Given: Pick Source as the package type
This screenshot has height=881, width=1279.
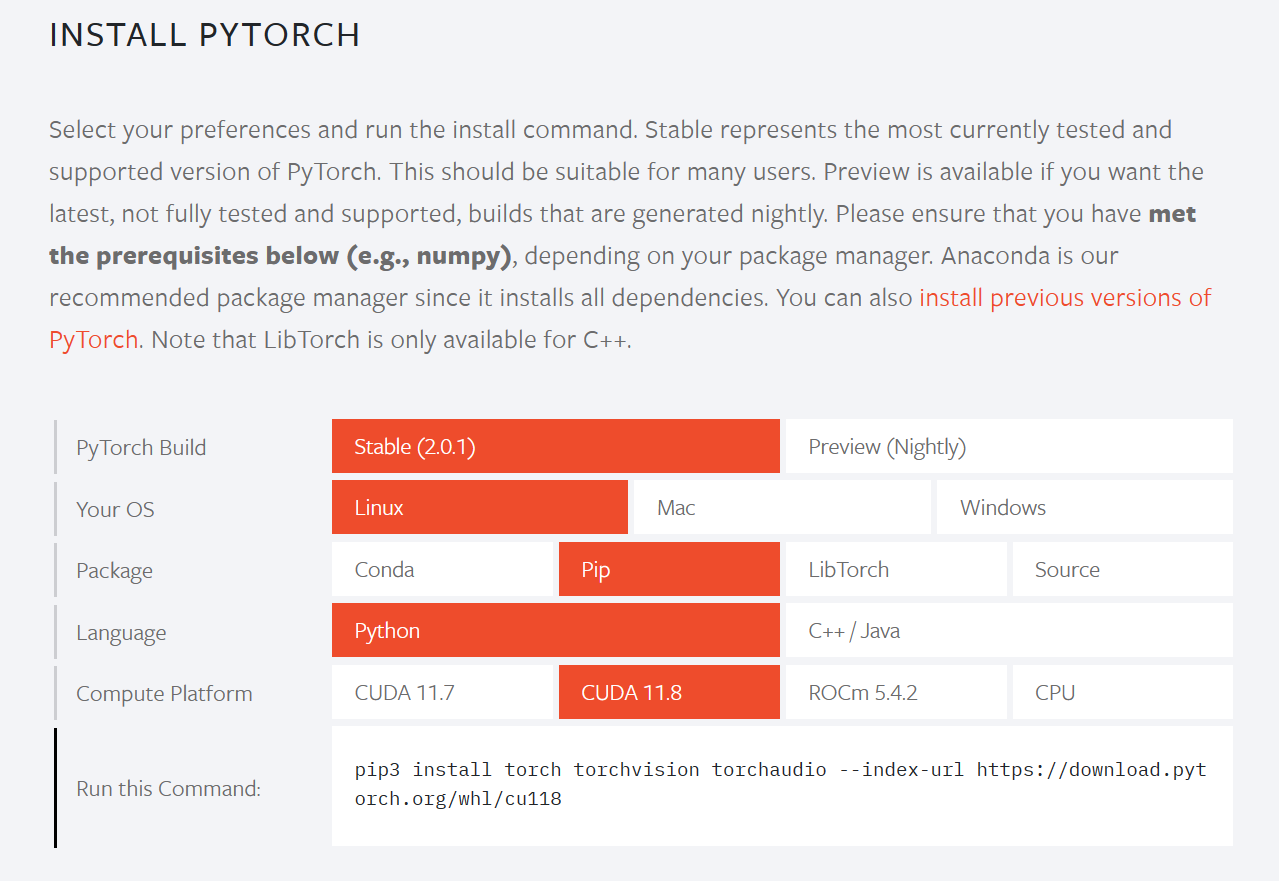Looking at the screenshot, I should coord(1123,569).
